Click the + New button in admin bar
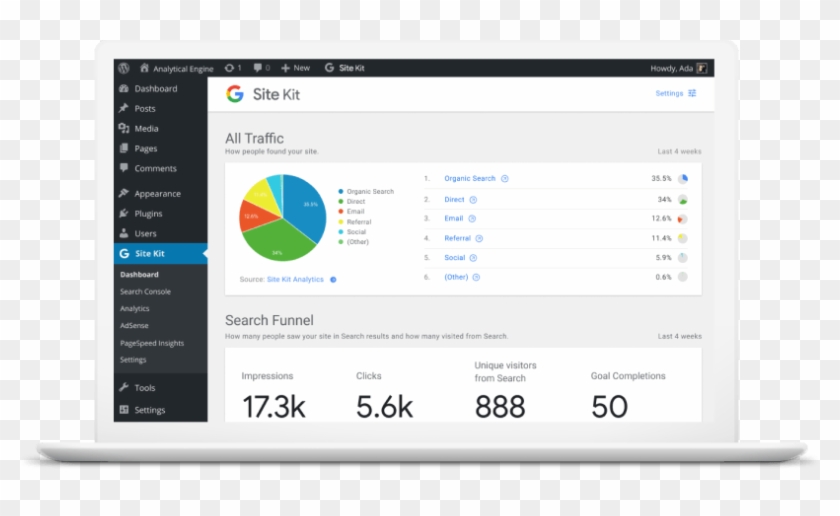This screenshot has width=840, height=516. 296,68
